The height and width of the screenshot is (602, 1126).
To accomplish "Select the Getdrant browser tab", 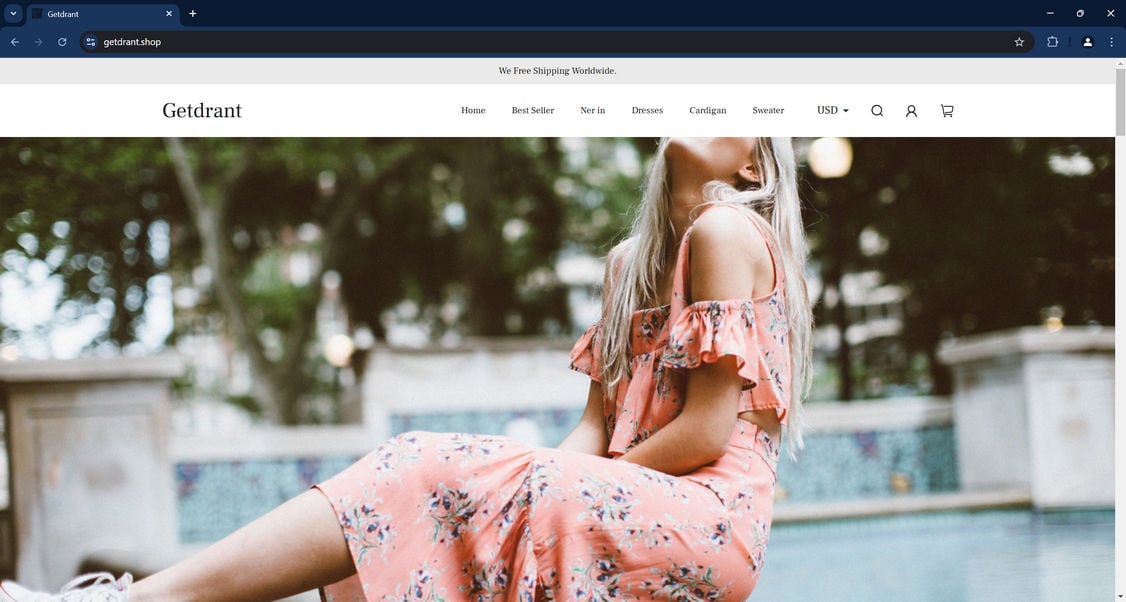I will coord(103,14).
